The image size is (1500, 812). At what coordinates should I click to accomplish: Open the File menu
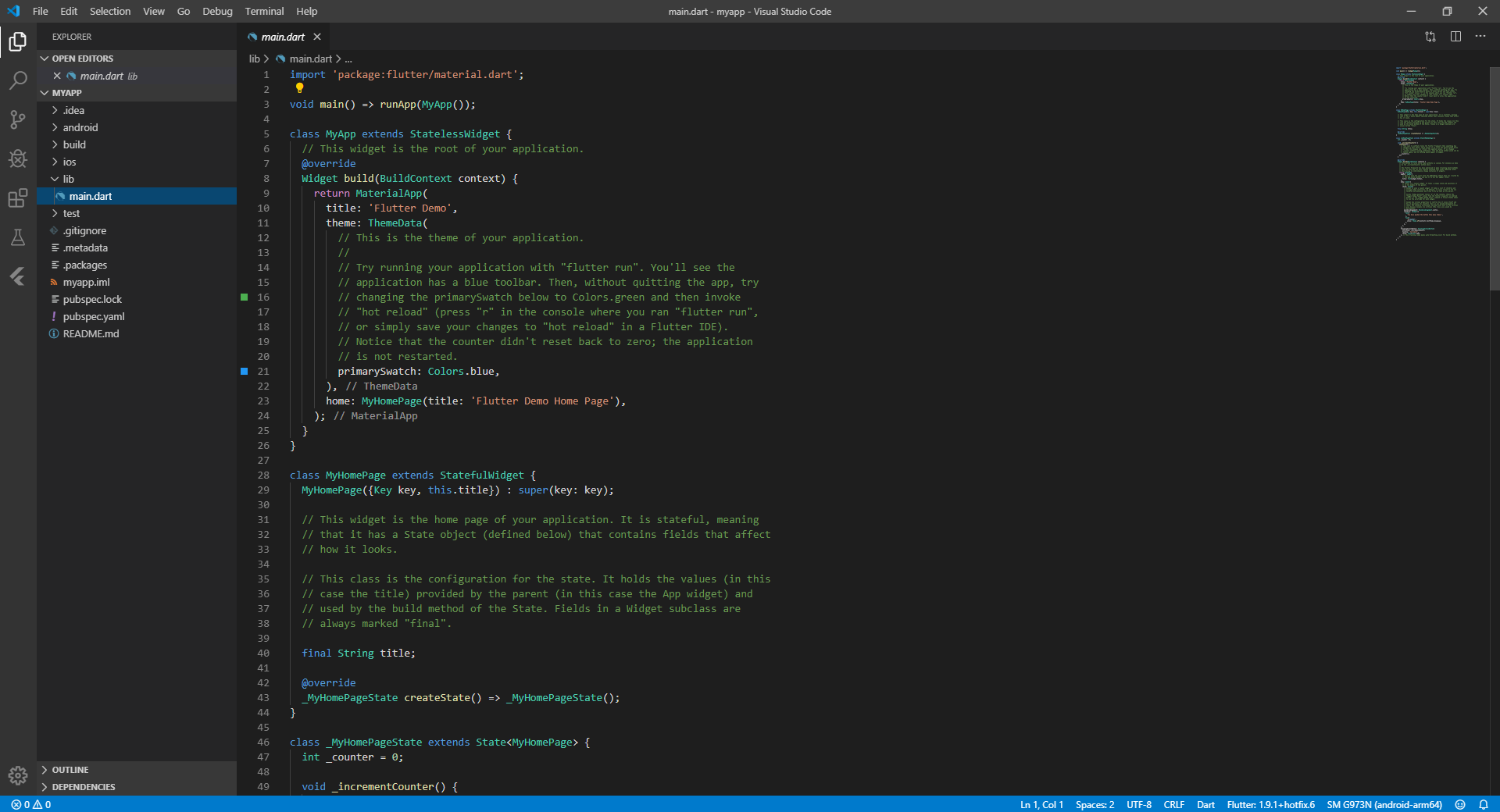[41, 11]
